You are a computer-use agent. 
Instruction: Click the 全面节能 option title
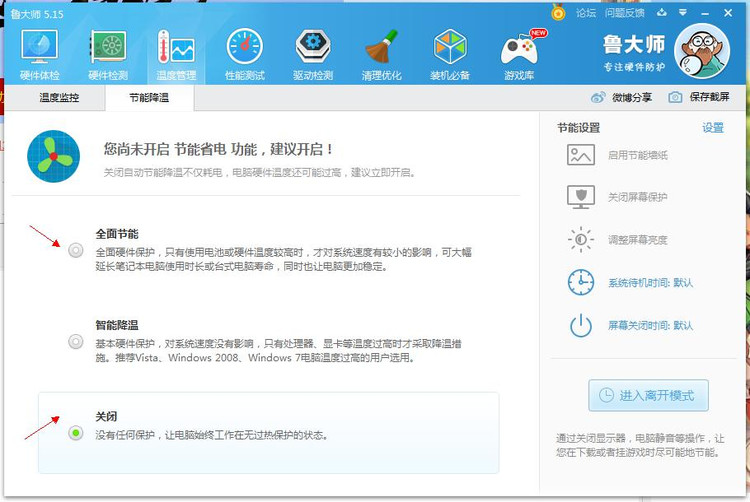[117, 234]
